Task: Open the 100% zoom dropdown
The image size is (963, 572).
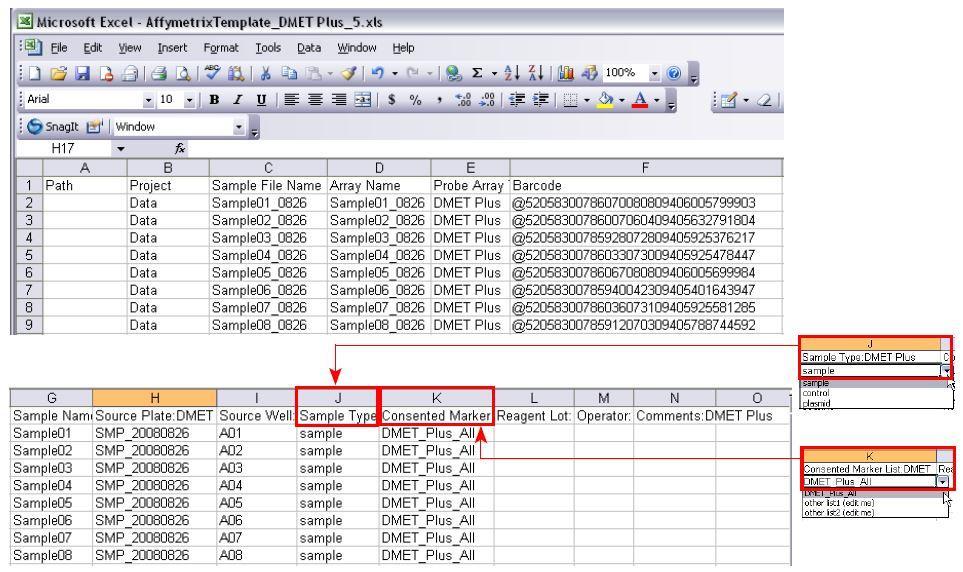Action: (x=654, y=74)
